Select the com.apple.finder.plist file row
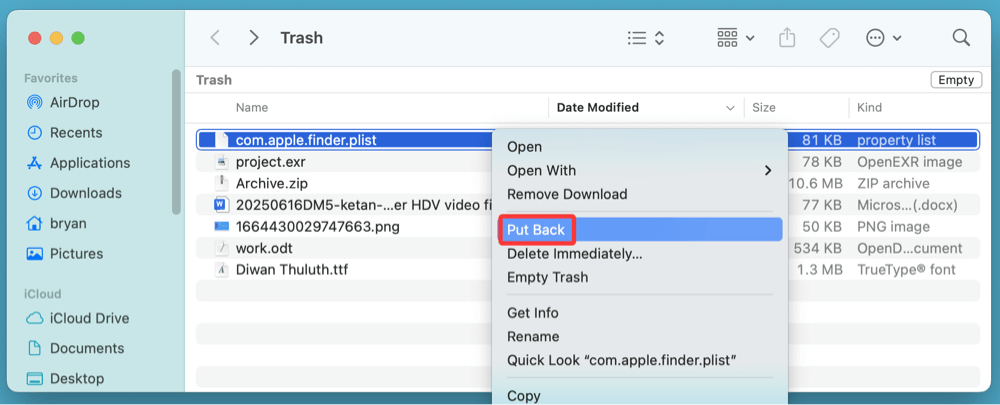The width and height of the screenshot is (1000, 405). (587, 140)
